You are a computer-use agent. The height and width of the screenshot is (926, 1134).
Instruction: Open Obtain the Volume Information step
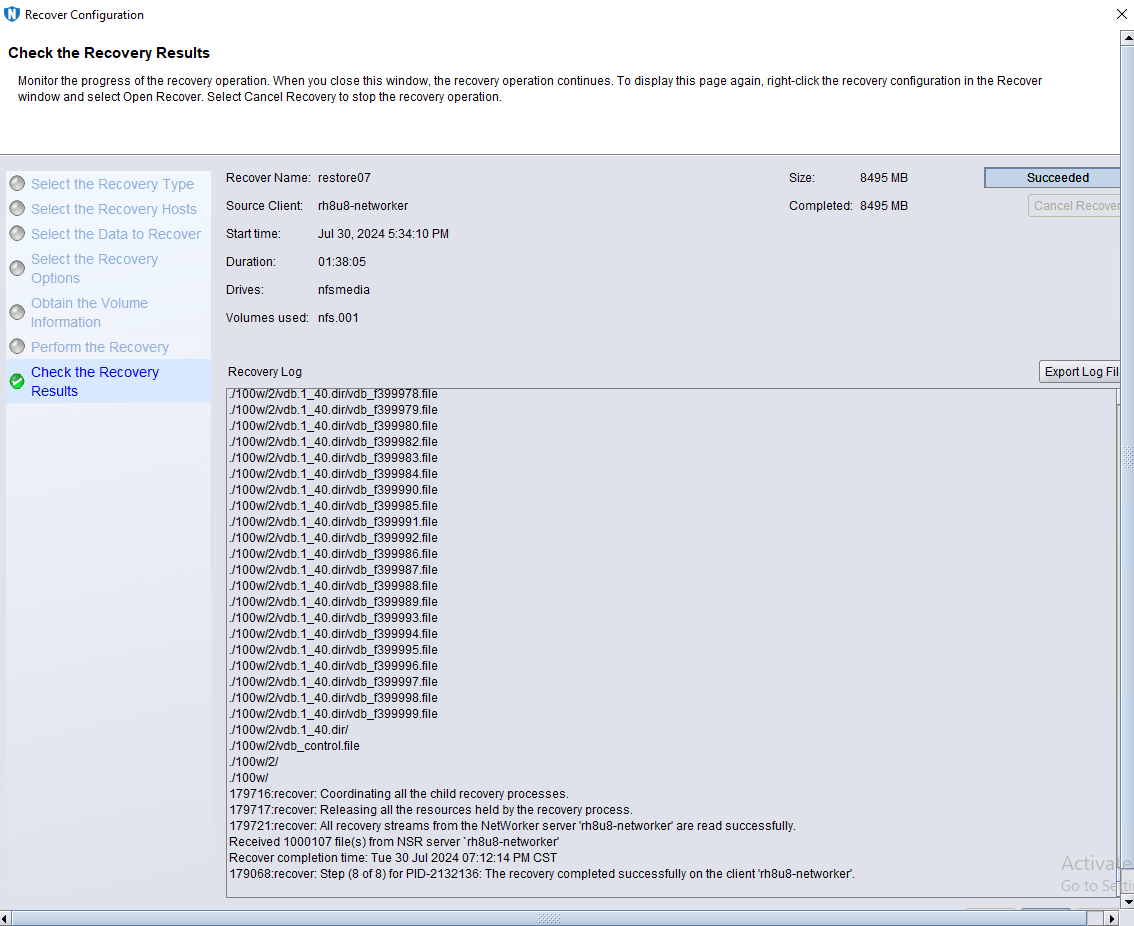coord(89,312)
